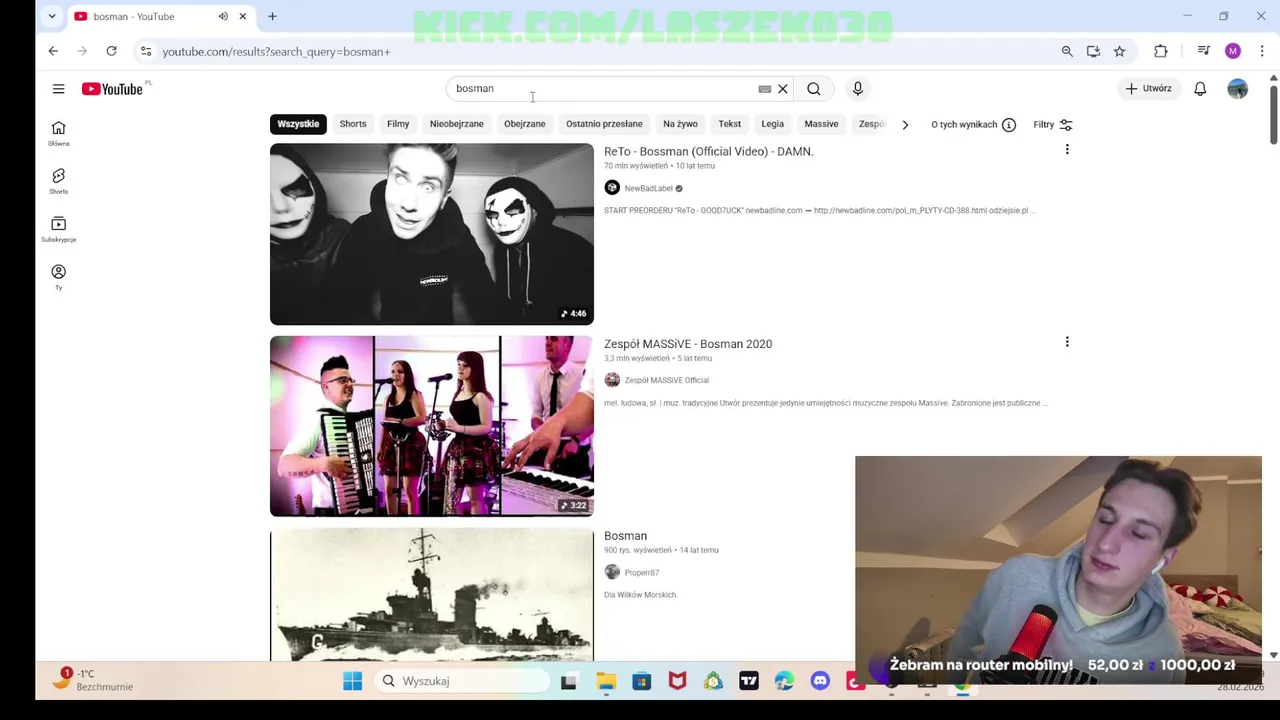Open the Windows Start menu

352,681
